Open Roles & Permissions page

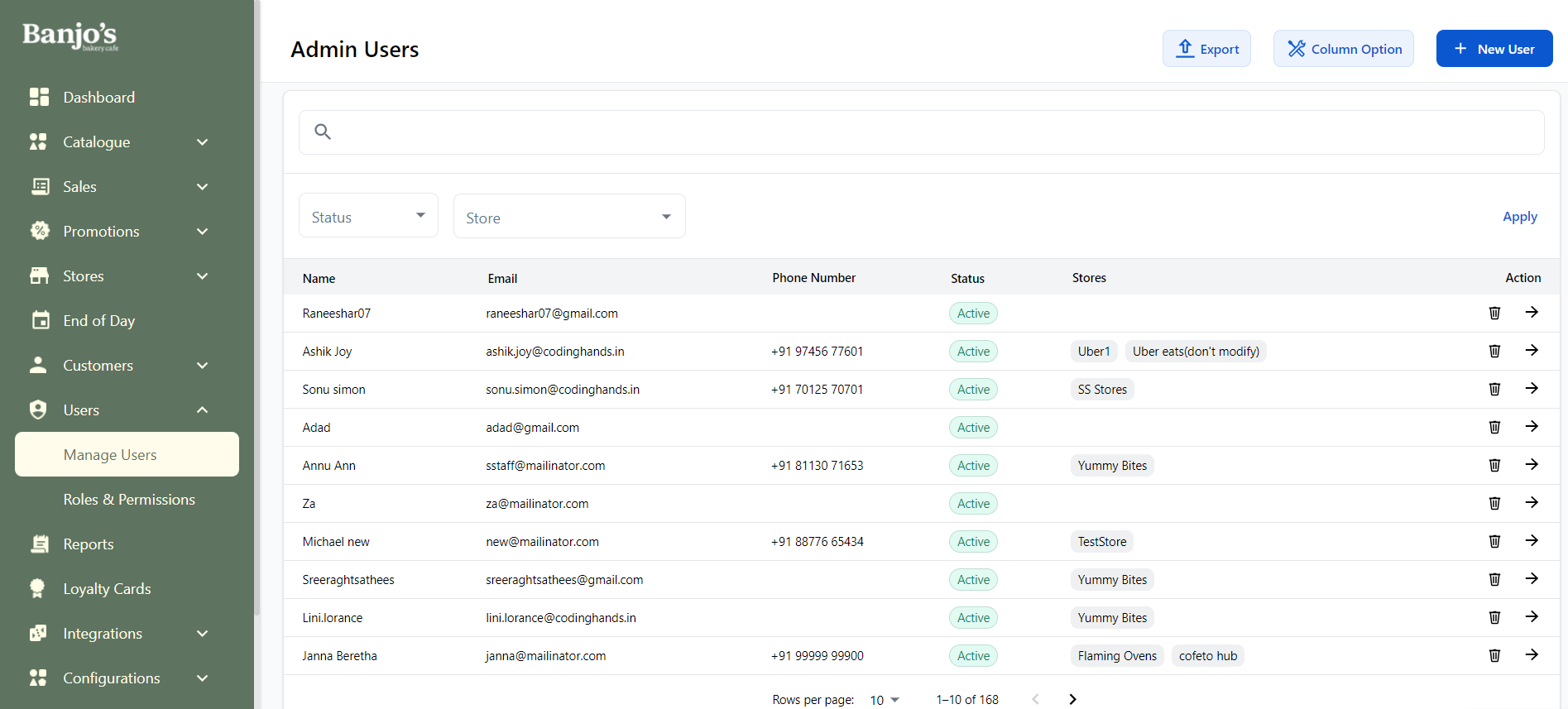[129, 499]
